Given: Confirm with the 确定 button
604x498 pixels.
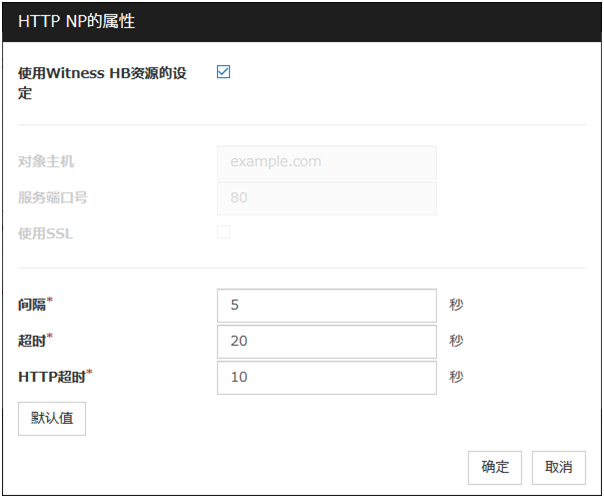Looking at the screenshot, I should (x=495, y=467).
